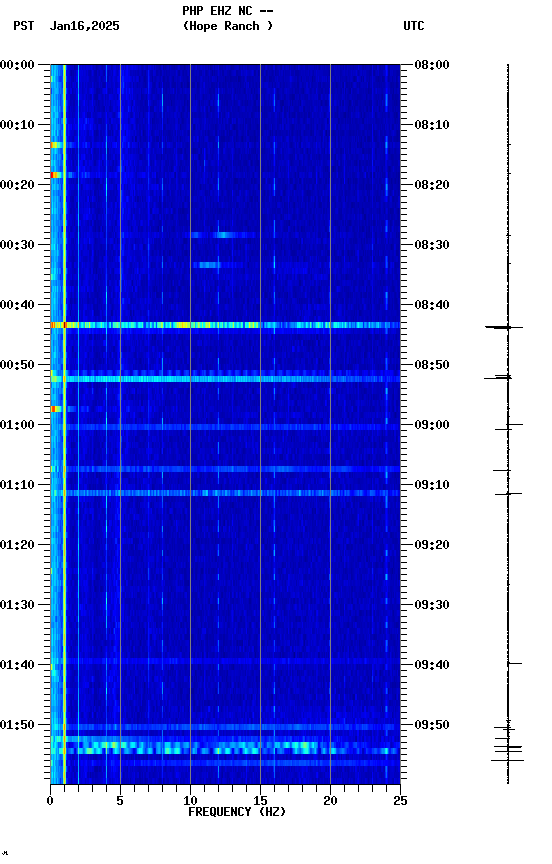Click the seismogram spike near 09:40 UTC
Viewport: 552px width, 864px height.
click(515, 663)
